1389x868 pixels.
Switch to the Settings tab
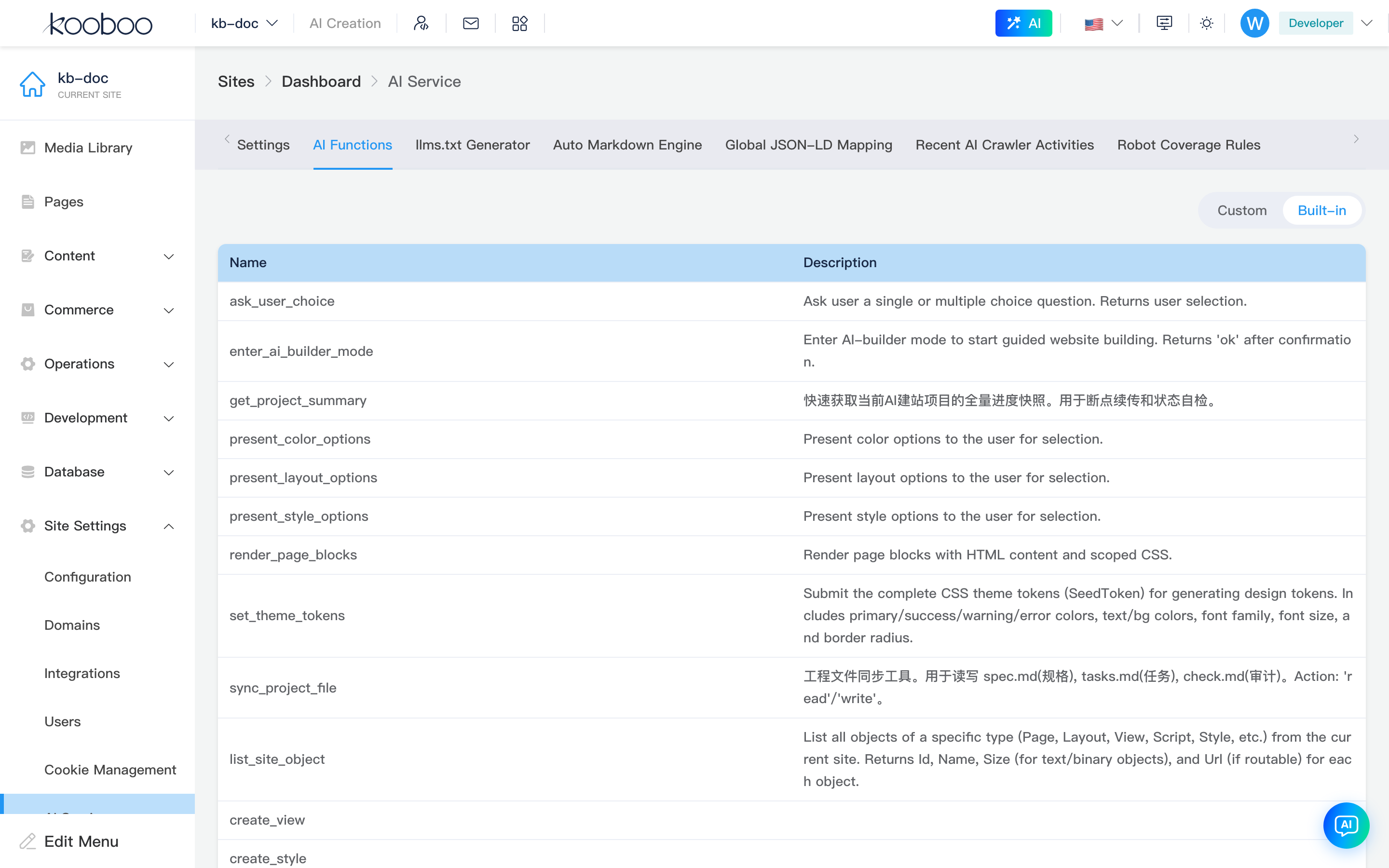[263, 145]
